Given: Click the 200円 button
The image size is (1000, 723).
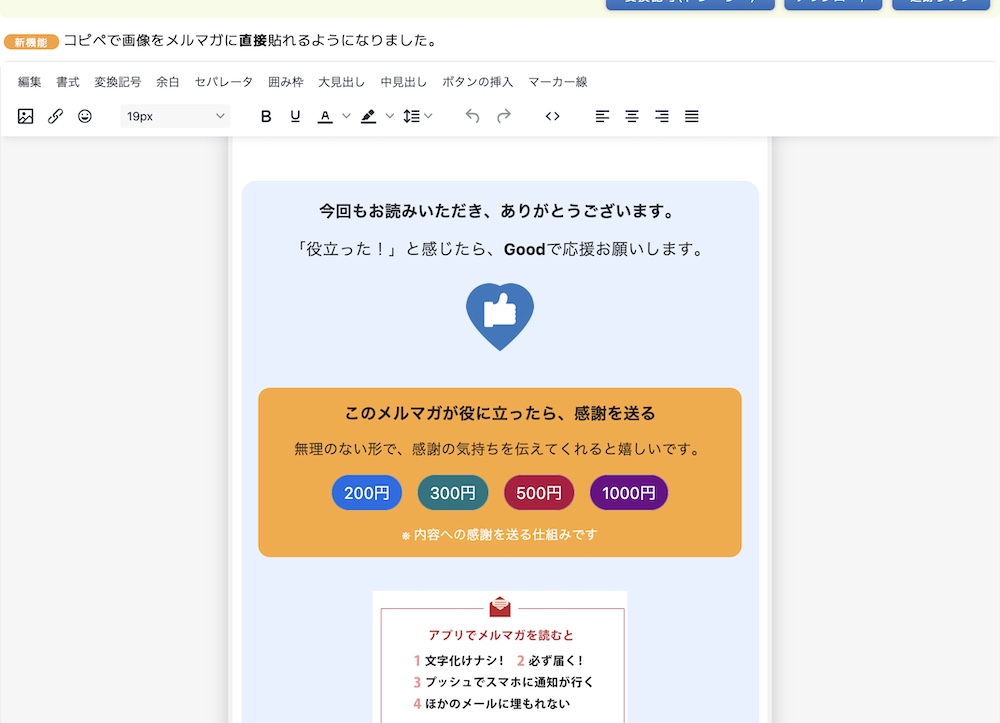Looking at the screenshot, I should [x=367, y=493].
